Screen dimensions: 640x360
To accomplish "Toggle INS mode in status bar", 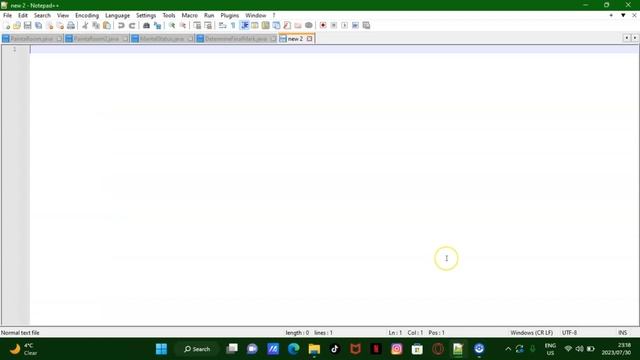I will click(622, 333).
